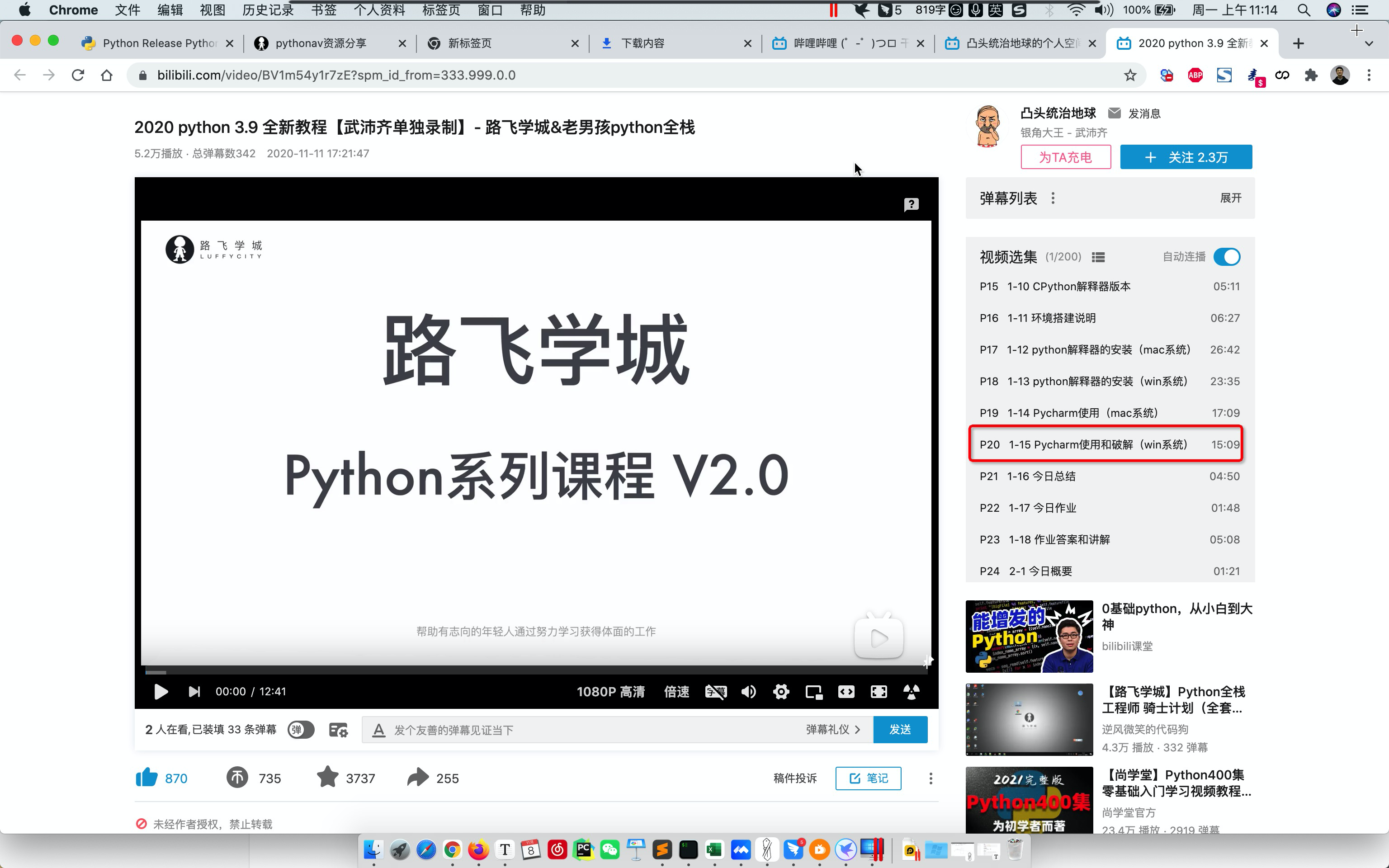Switch to the pythonav资源分享 tab
The image size is (1389, 868).
[x=321, y=43]
